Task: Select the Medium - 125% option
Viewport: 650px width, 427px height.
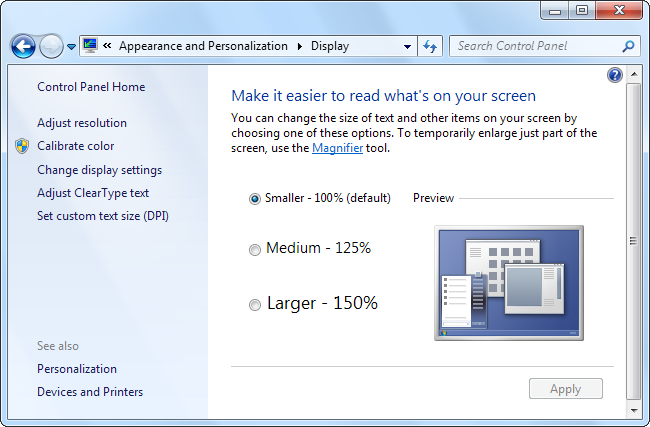Action: click(255, 250)
